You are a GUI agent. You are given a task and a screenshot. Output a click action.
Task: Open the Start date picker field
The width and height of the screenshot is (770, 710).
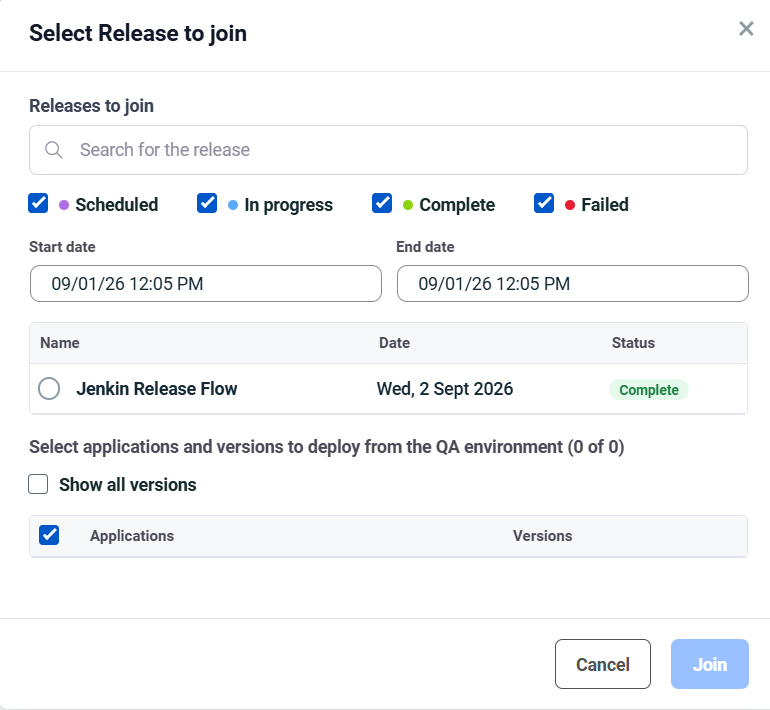tap(206, 284)
